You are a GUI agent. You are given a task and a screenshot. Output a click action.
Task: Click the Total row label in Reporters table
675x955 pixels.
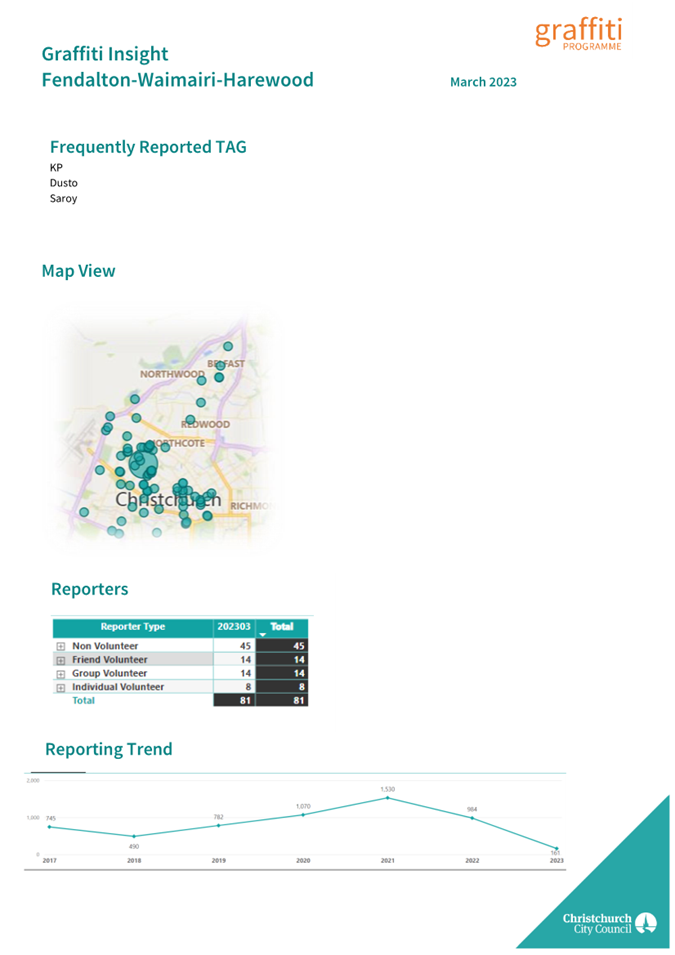(x=83, y=701)
